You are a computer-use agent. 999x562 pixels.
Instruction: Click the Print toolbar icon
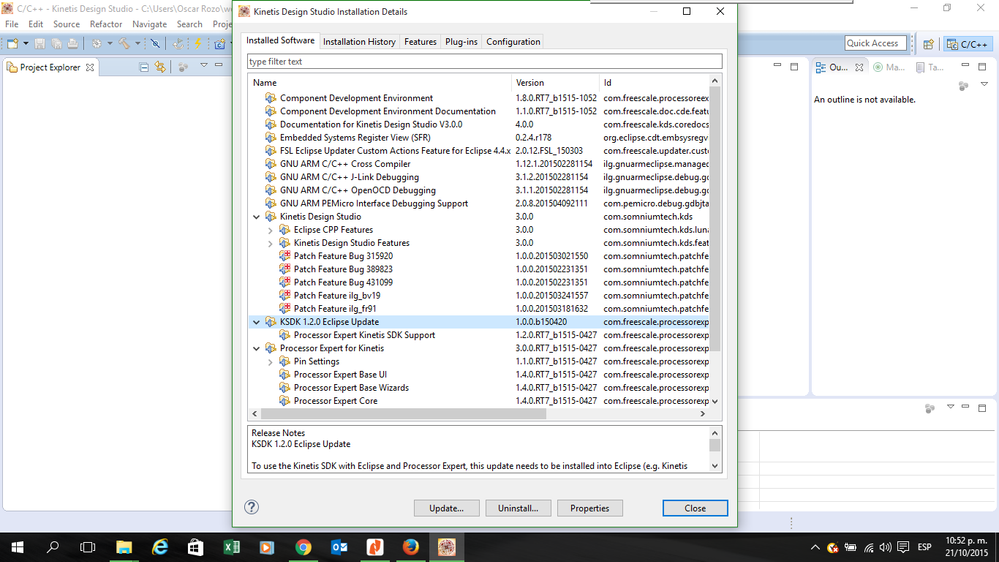[x=73, y=43]
